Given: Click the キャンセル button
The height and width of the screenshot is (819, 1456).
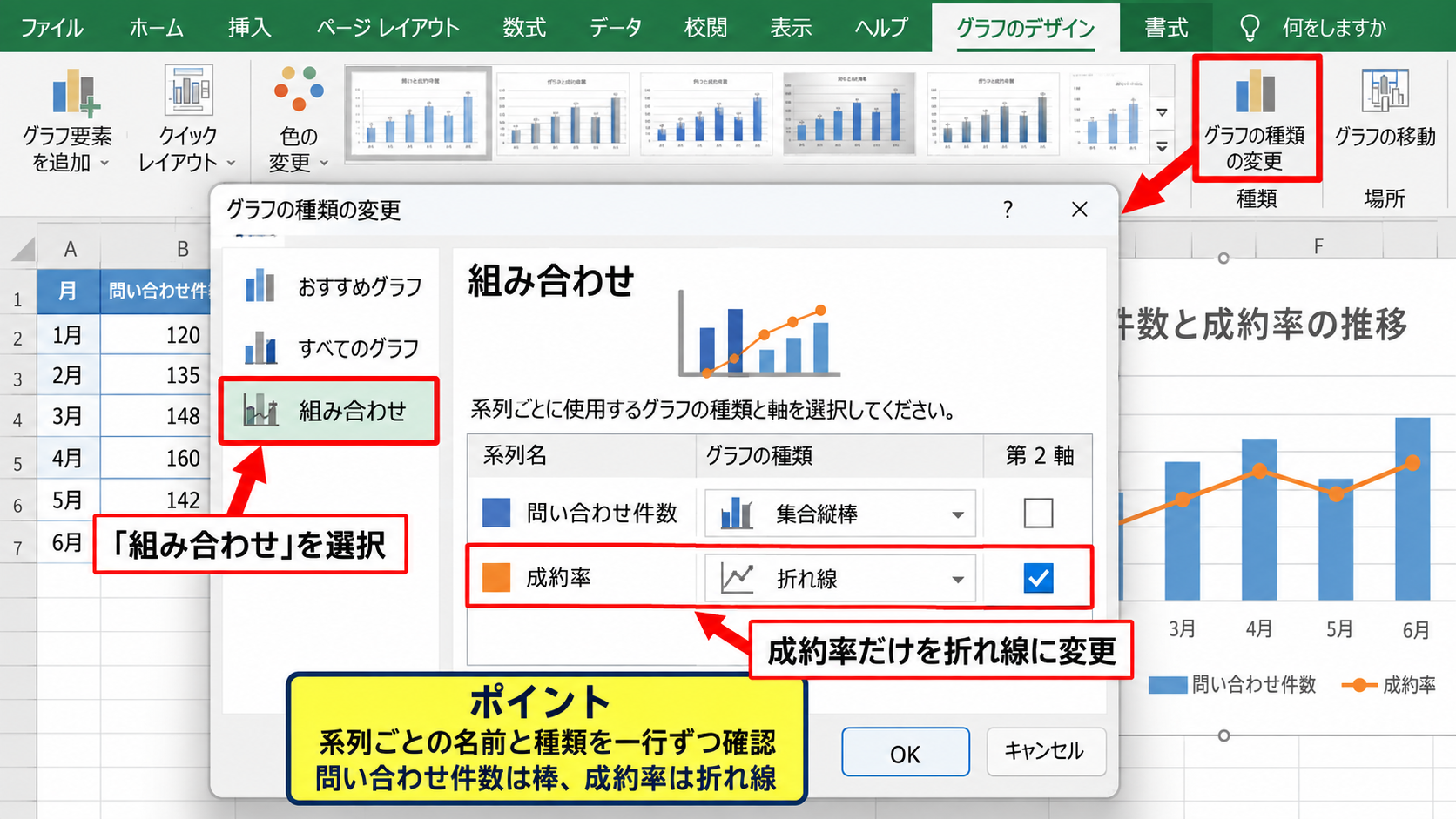Looking at the screenshot, I should click(1046, 751).
